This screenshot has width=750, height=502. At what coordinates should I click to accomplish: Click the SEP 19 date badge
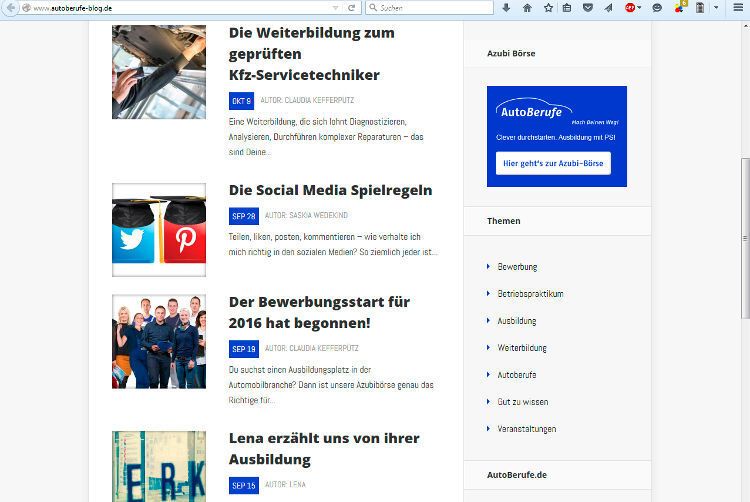click(x=243, y=349)
